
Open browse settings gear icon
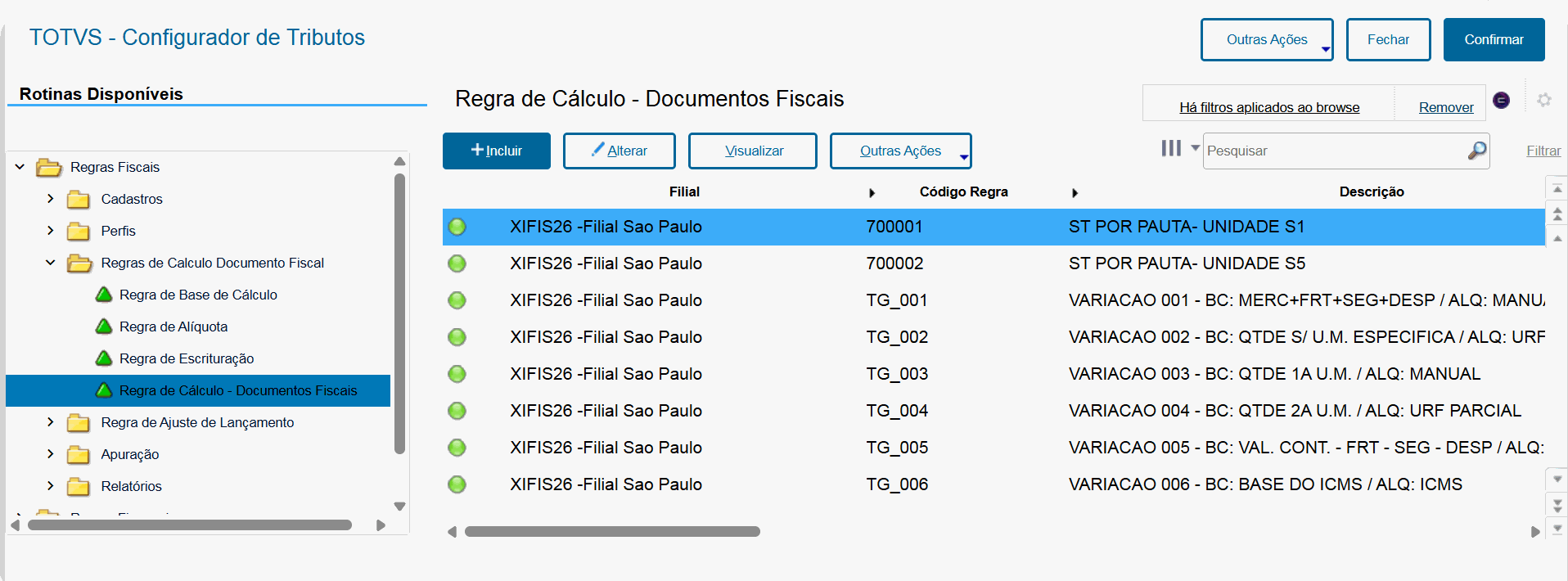coord(1543,100)
